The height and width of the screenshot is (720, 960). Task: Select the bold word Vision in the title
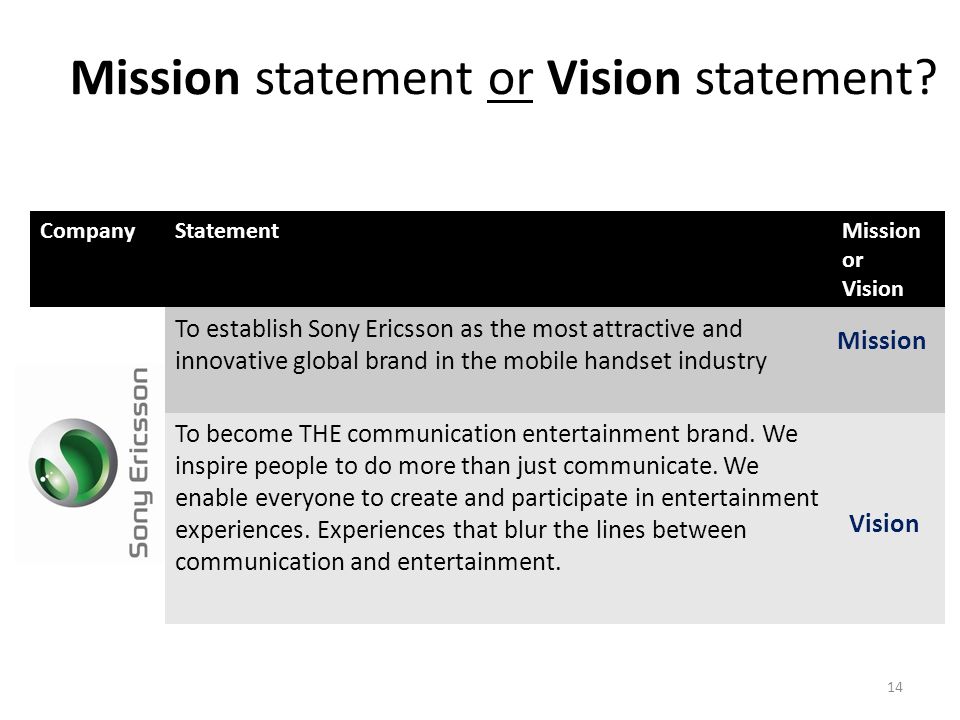tap(613, 78)
